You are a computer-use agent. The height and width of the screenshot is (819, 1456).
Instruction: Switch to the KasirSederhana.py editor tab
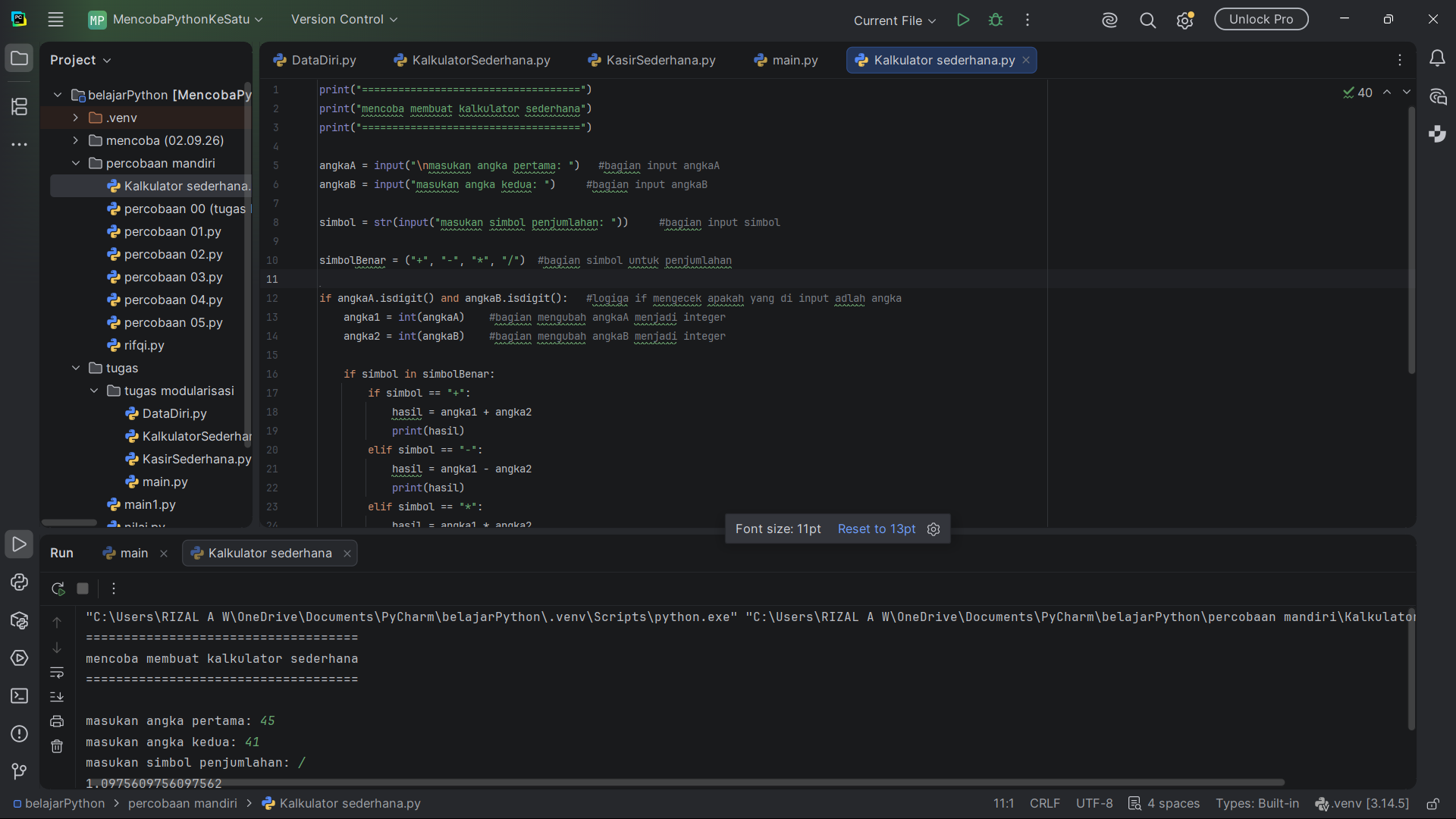(651, 60)
